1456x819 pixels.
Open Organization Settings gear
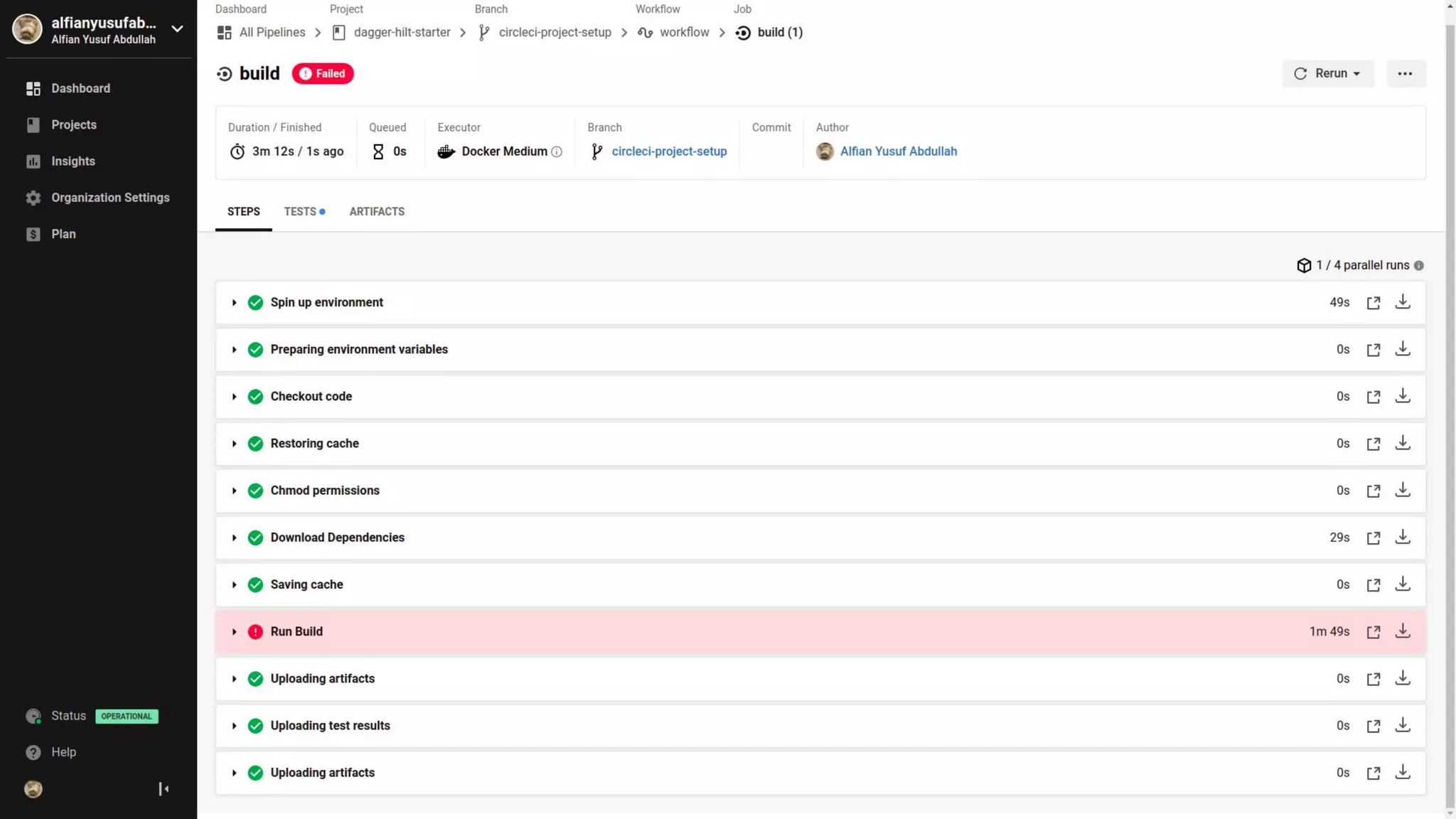click(x=33, y=198)
